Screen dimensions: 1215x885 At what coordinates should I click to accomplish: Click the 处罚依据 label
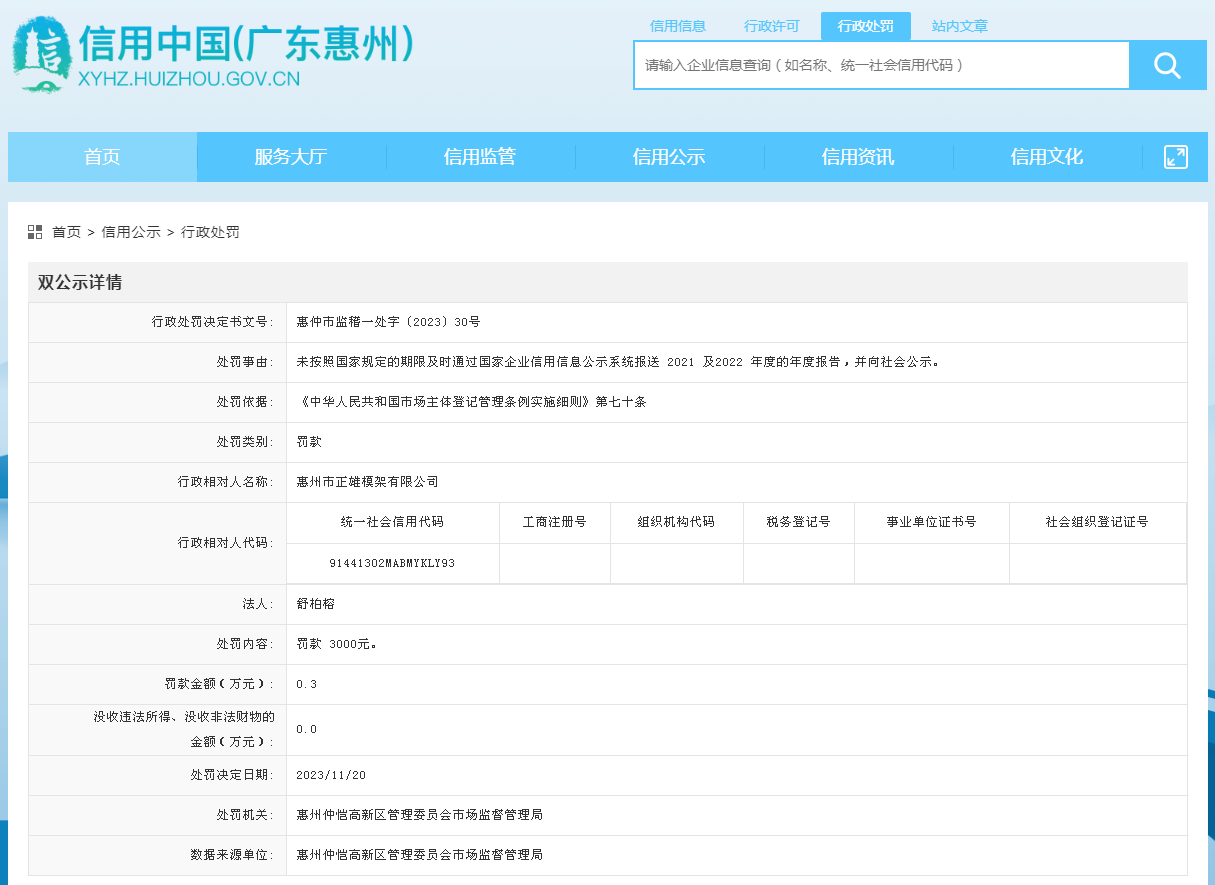[x=245, y=402]
